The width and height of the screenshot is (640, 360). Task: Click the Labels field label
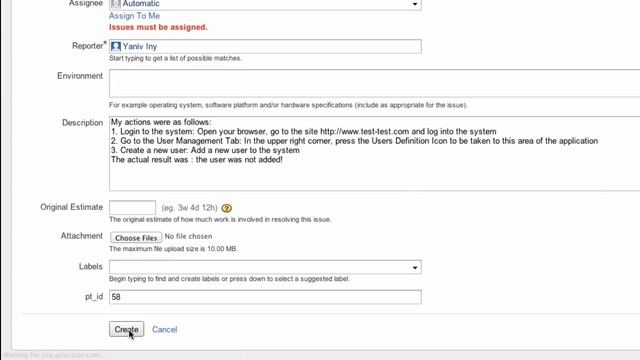pyautogui.click(x=91, y=267)
